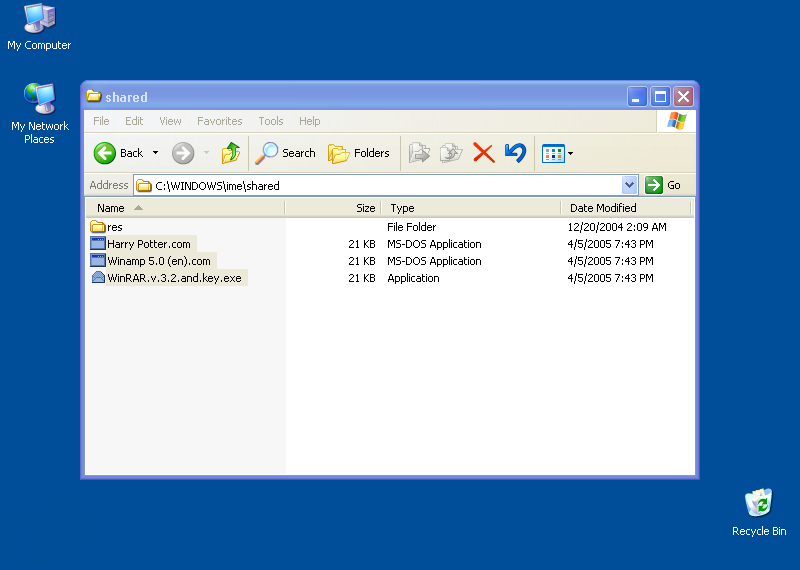Maximize the shared window
This screenshot has height=570, width=800.
click(x=660, y=96)
